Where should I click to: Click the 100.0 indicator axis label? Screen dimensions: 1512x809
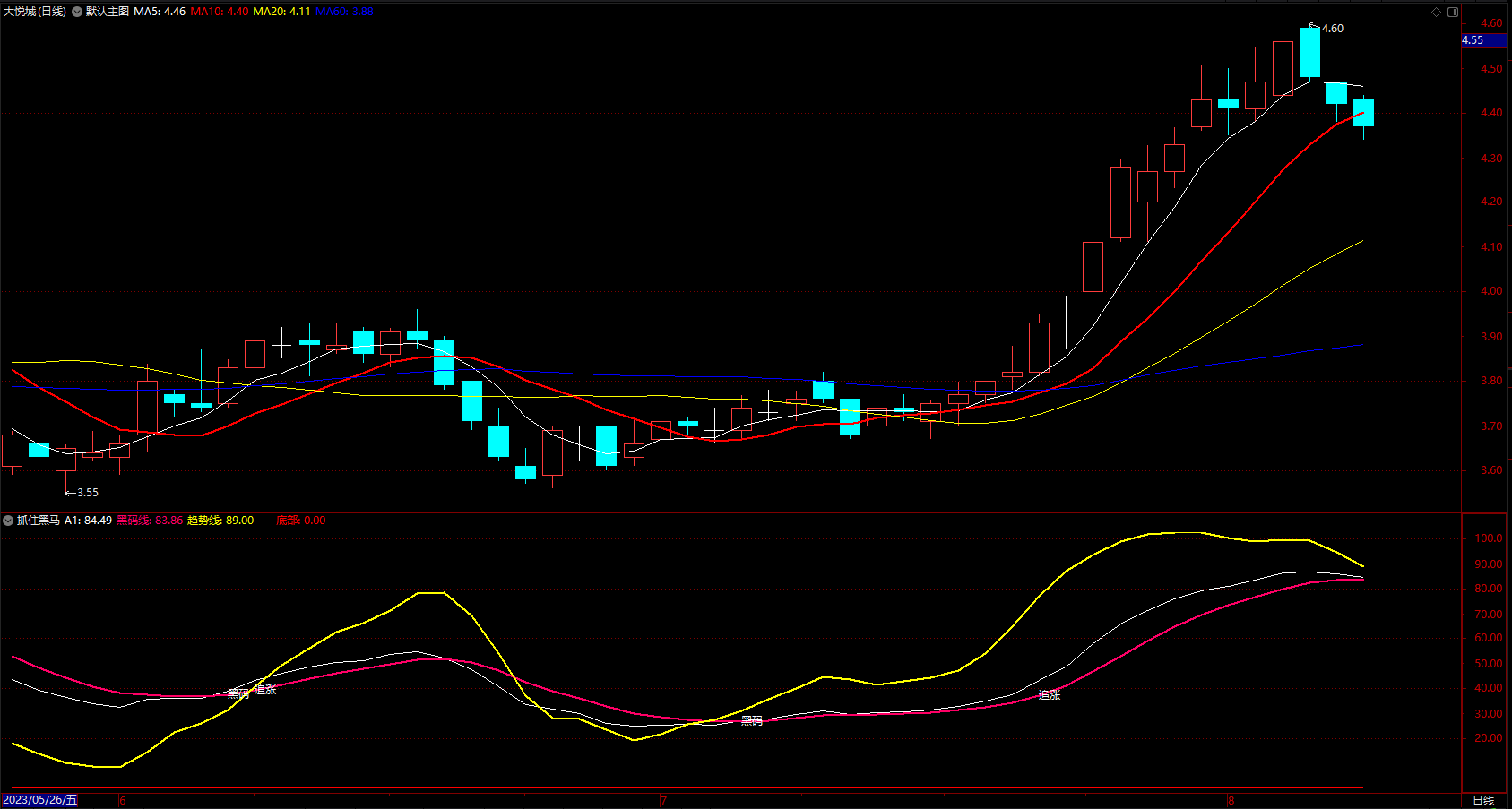(x=1489, y=538)
